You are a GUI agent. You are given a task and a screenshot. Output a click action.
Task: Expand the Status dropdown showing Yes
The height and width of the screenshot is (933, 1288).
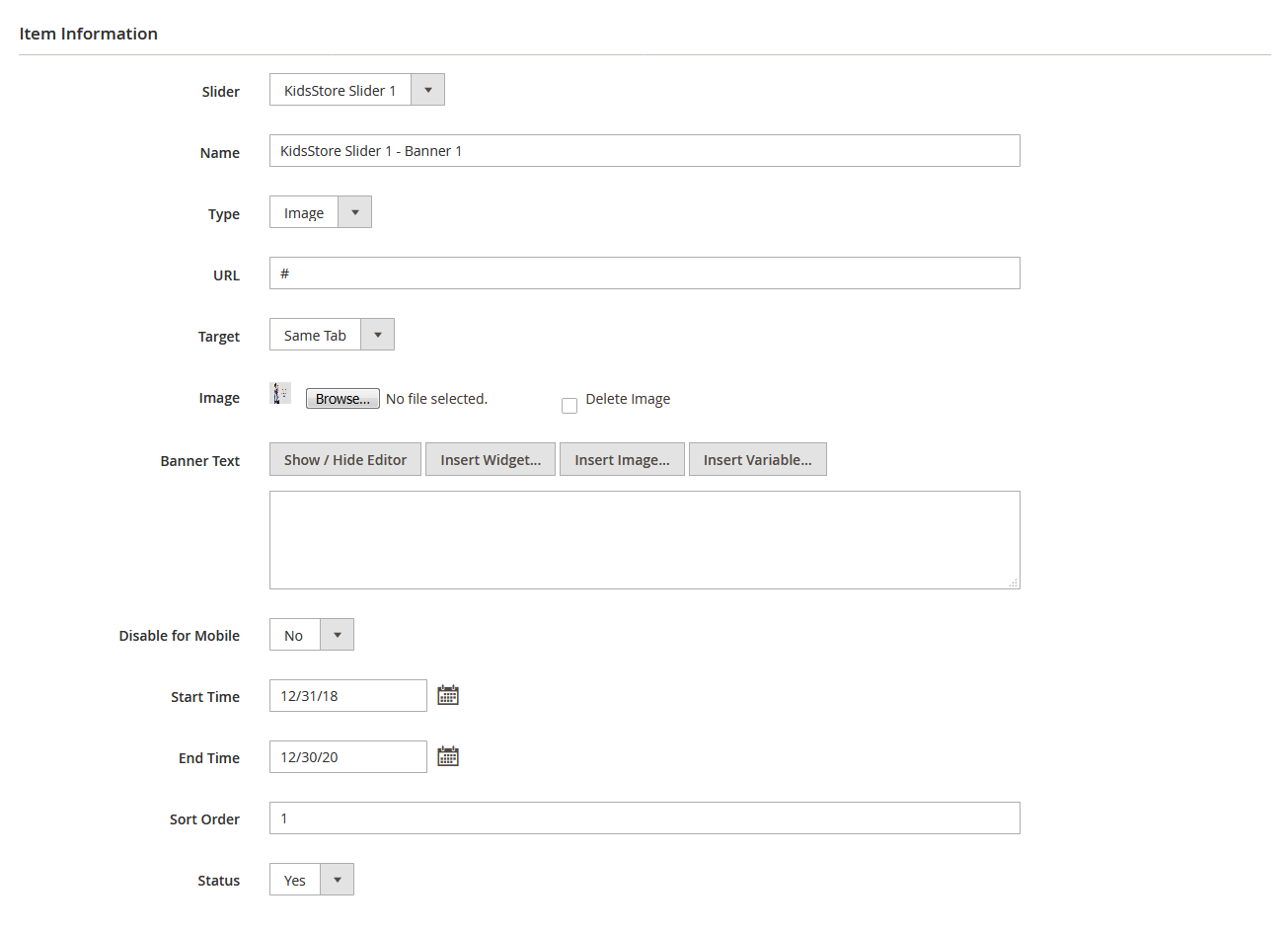[x=311, y=880]
